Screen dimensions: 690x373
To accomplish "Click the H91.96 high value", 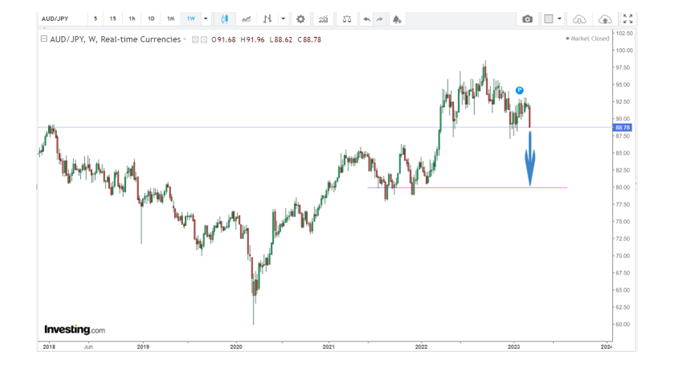I will 253,40.
